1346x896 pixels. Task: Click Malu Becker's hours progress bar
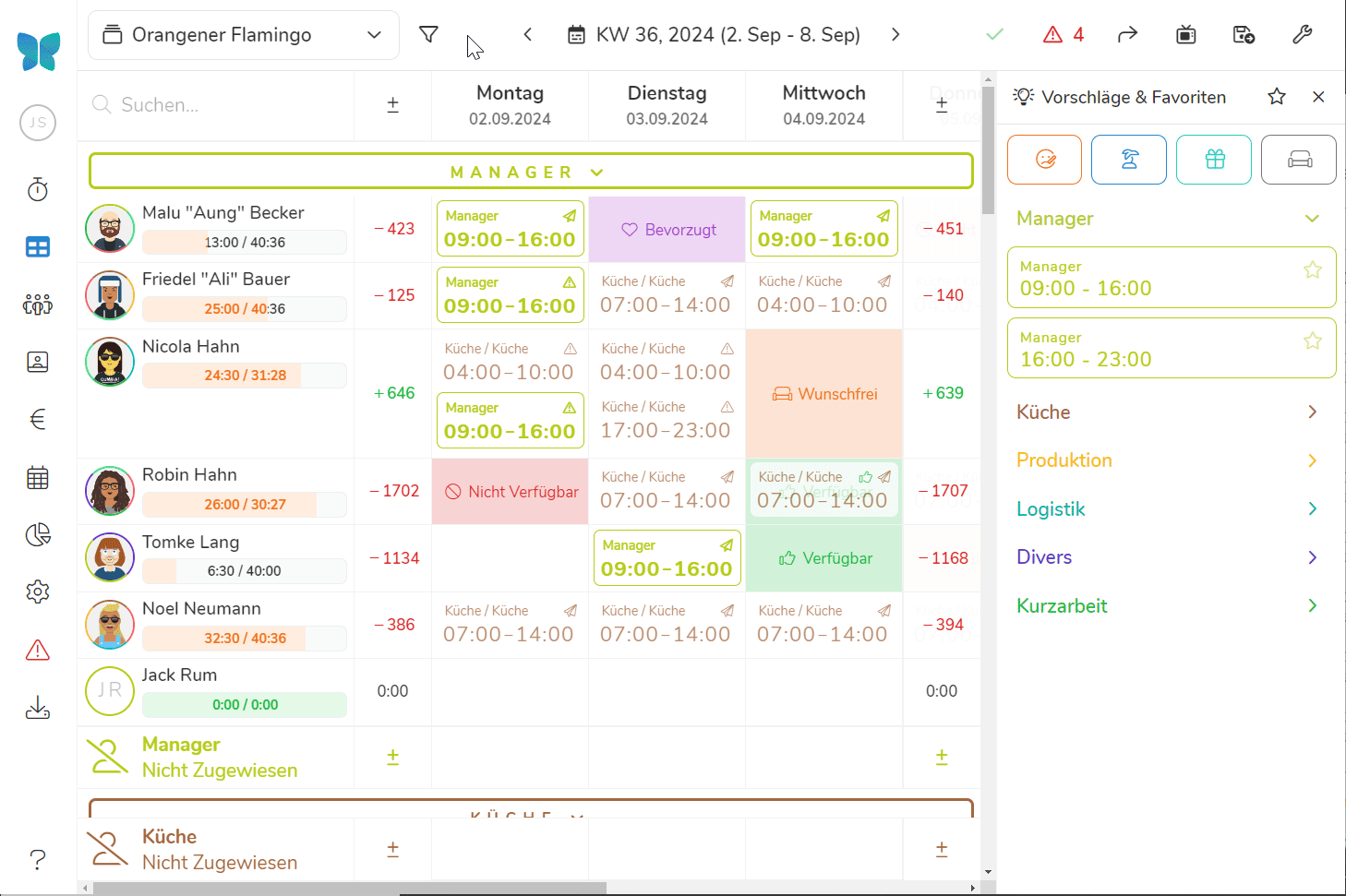(245, 243)
